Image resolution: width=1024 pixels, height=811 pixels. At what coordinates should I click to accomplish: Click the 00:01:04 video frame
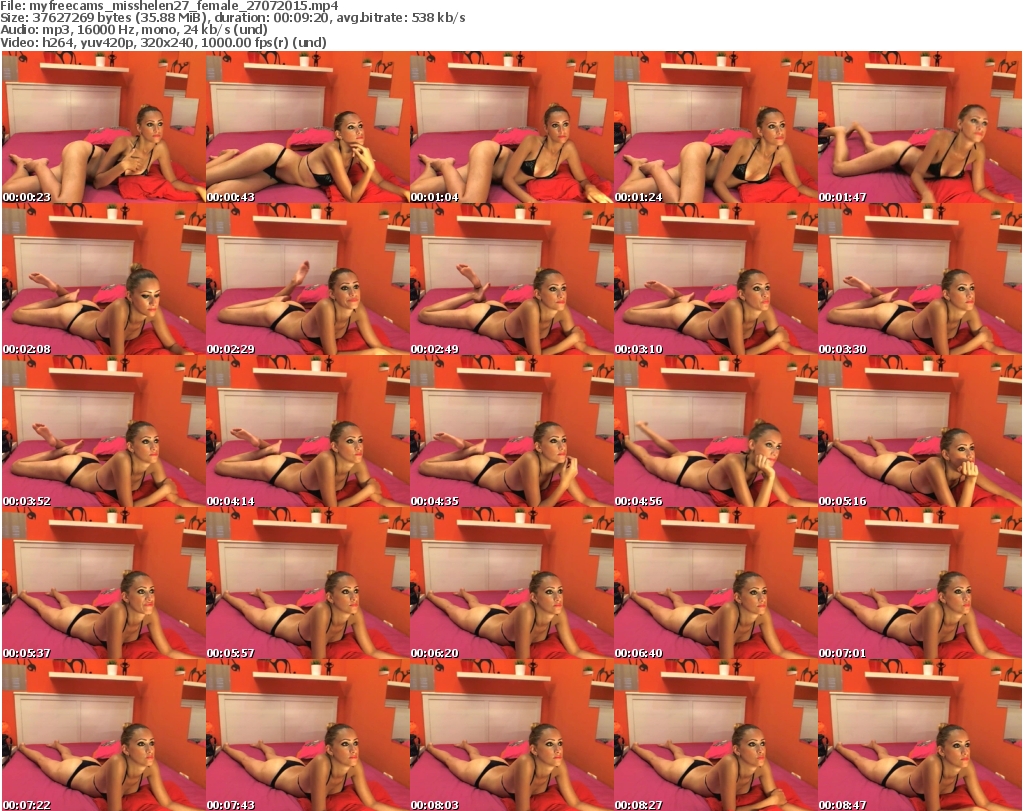511,127
